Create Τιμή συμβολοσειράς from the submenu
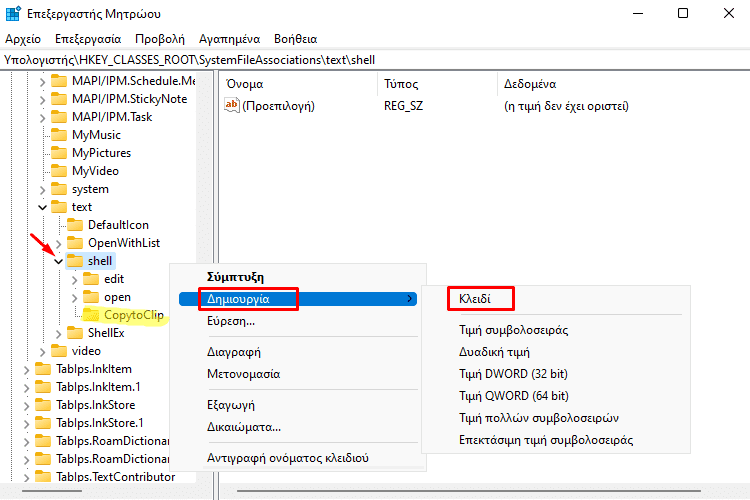This screenshot has width=750, height=500. pos(556,330)
